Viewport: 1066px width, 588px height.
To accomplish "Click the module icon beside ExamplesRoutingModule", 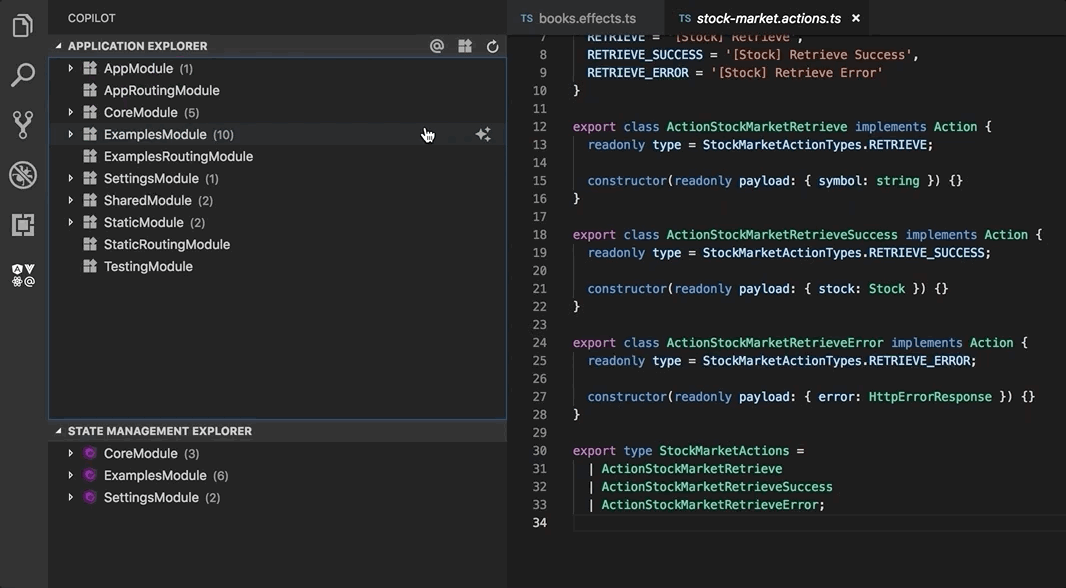I will [x=90, y=156].
